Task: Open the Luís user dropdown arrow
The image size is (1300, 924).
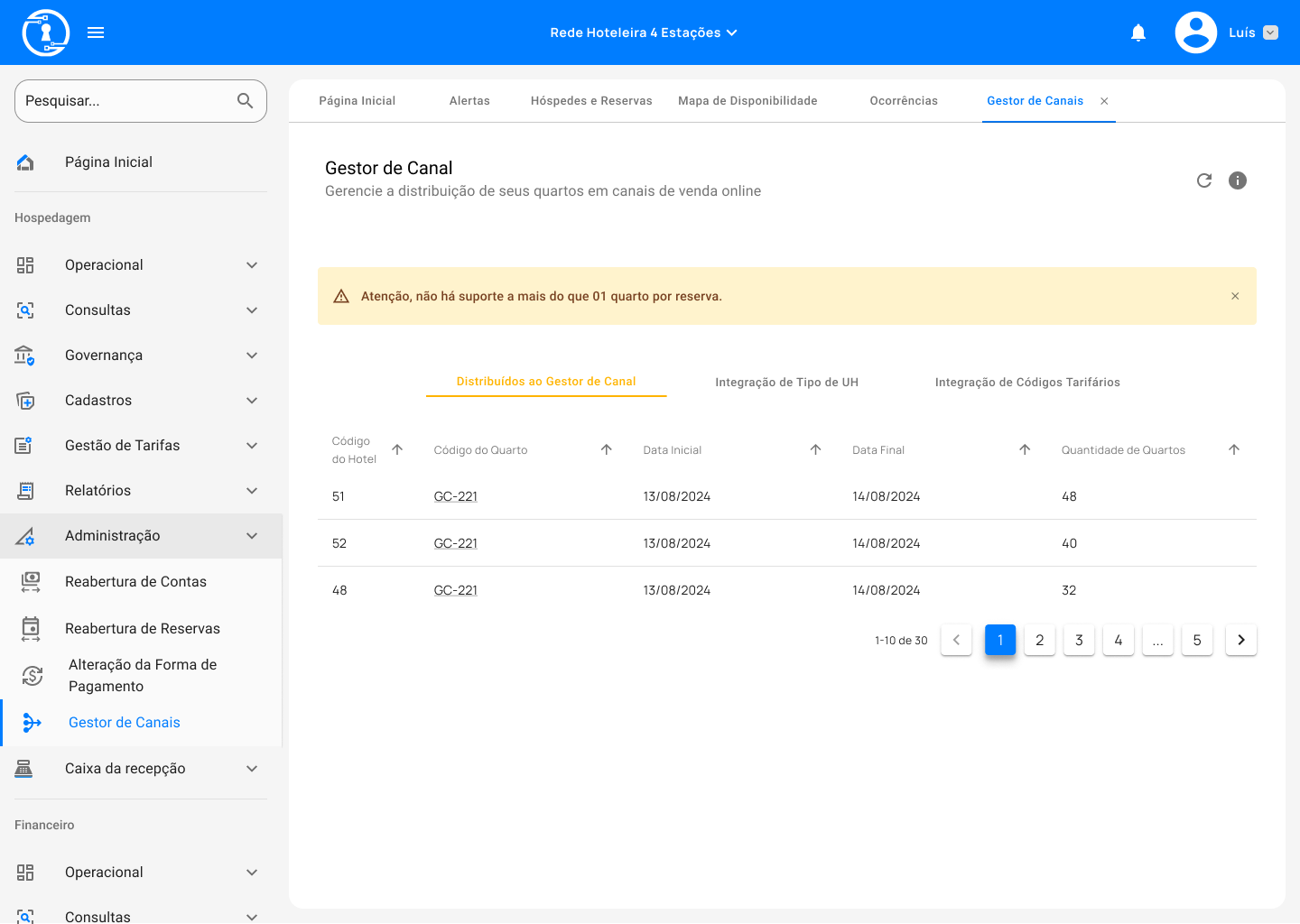Action: click(1270, 33)
